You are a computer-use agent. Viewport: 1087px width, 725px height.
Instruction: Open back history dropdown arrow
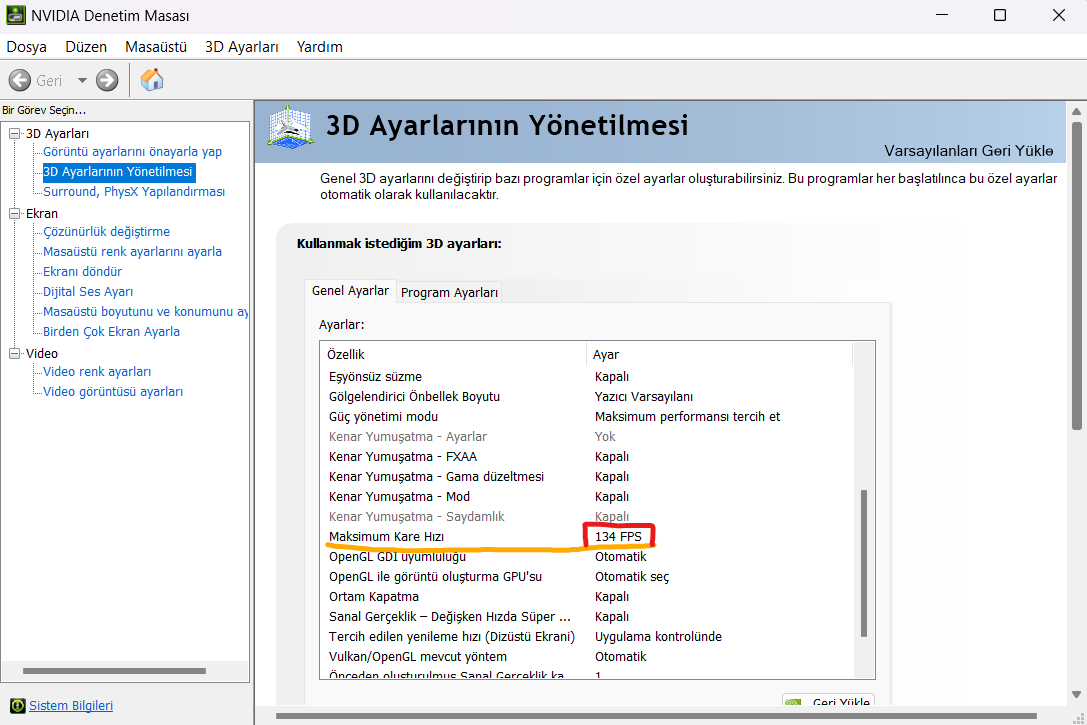point(82,80)
